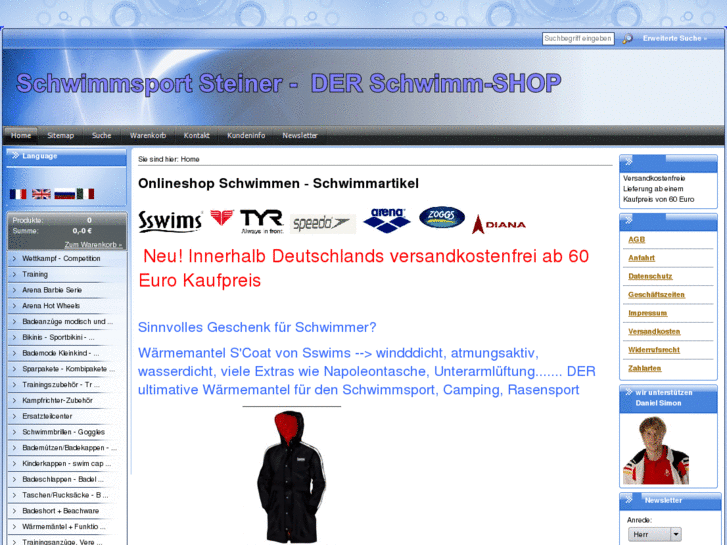Open Wettkampf - Competition category
The image size is (727, 545).
tap(67, 258)
